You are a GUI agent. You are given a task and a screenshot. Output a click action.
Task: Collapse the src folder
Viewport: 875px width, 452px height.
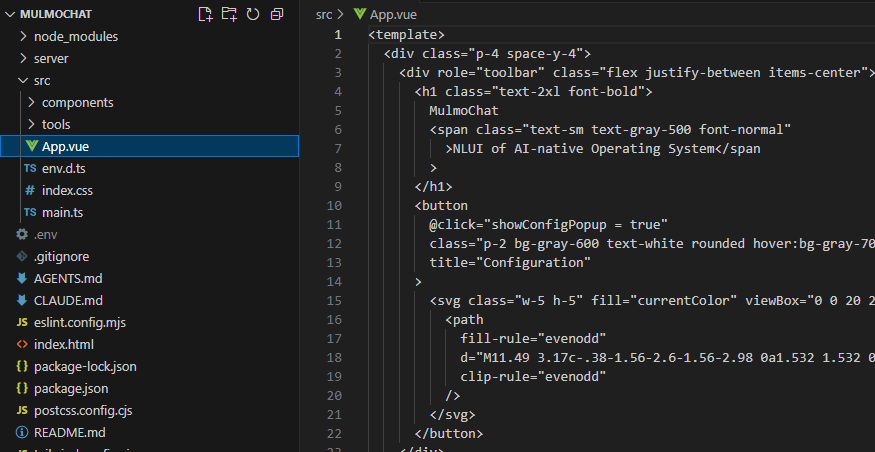click(x=41, y=80)
